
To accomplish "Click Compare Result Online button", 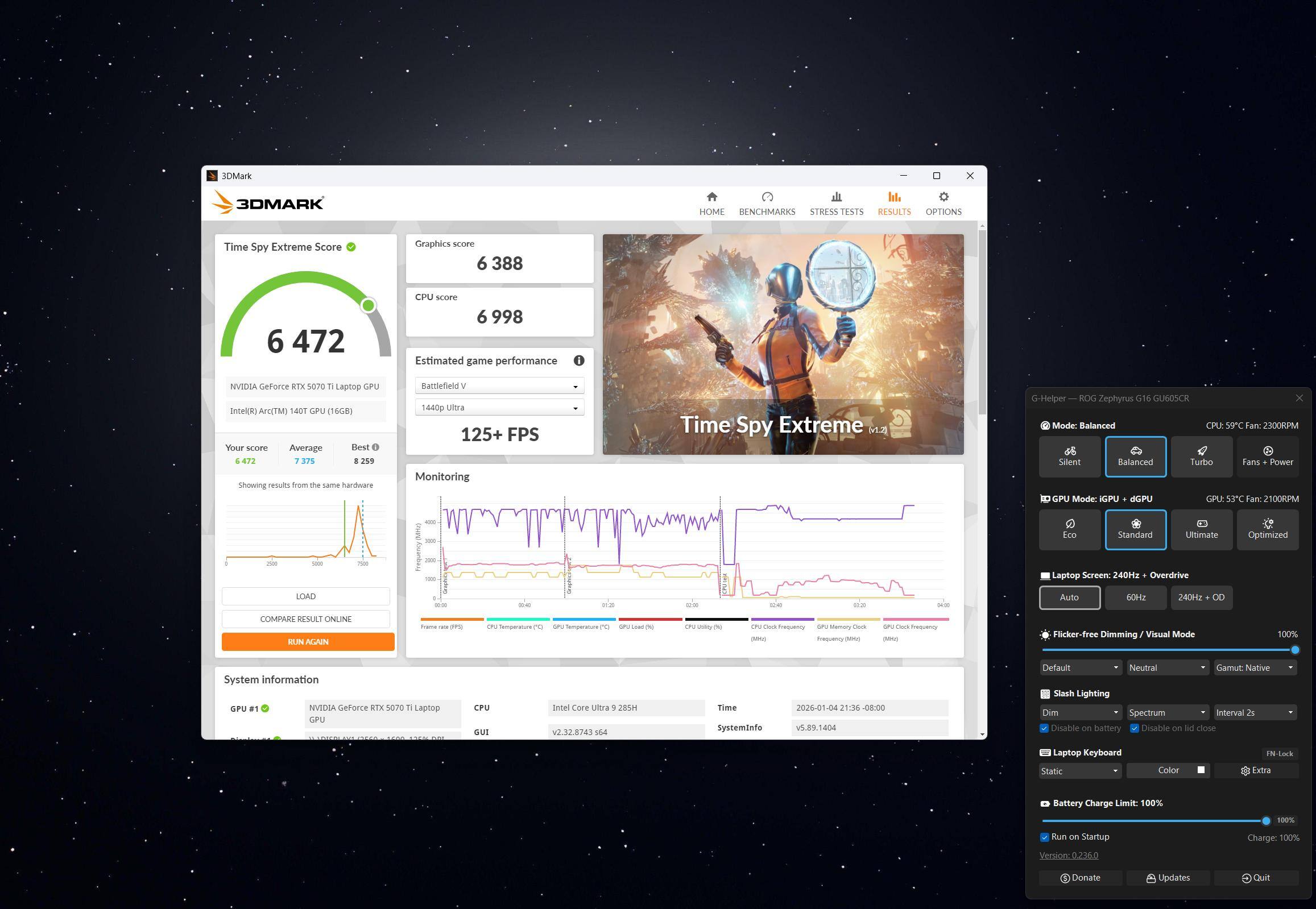I will pyautogui.click(x=305, y=619).
